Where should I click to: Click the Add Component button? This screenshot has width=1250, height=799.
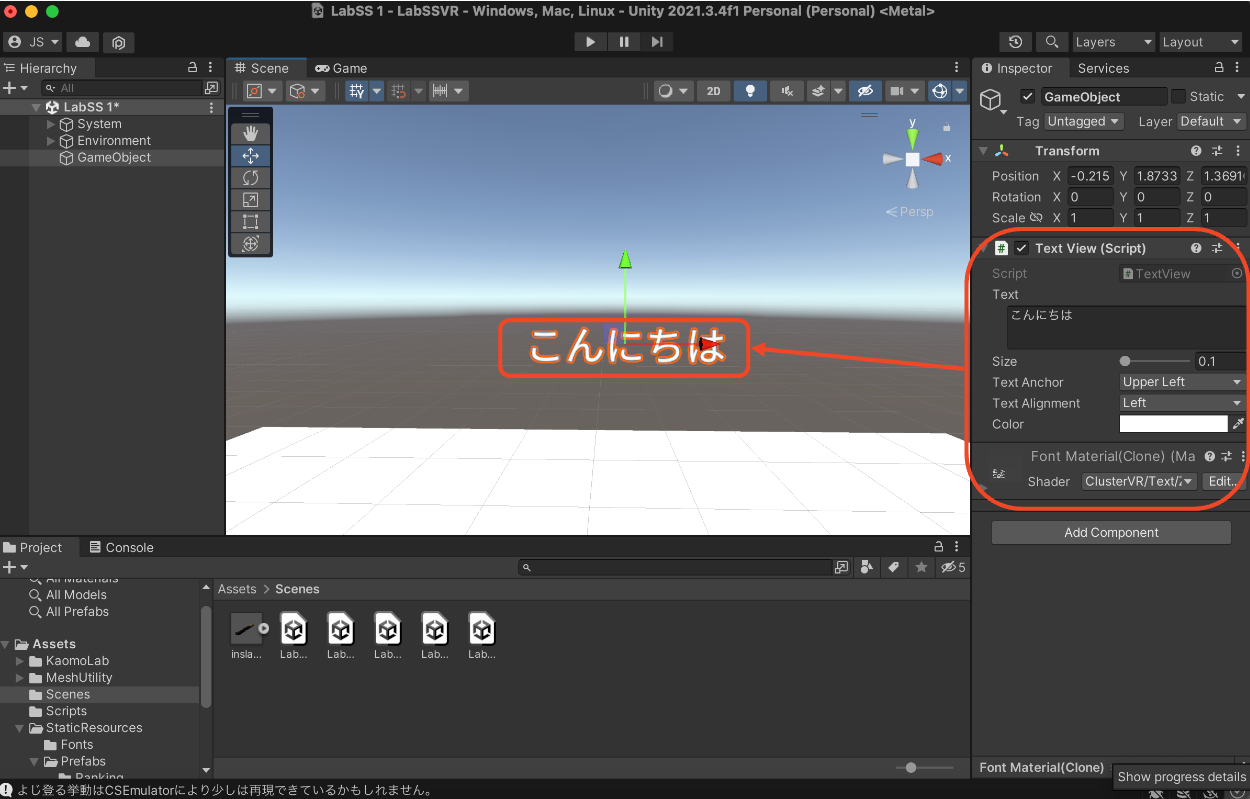(1110, 533)
